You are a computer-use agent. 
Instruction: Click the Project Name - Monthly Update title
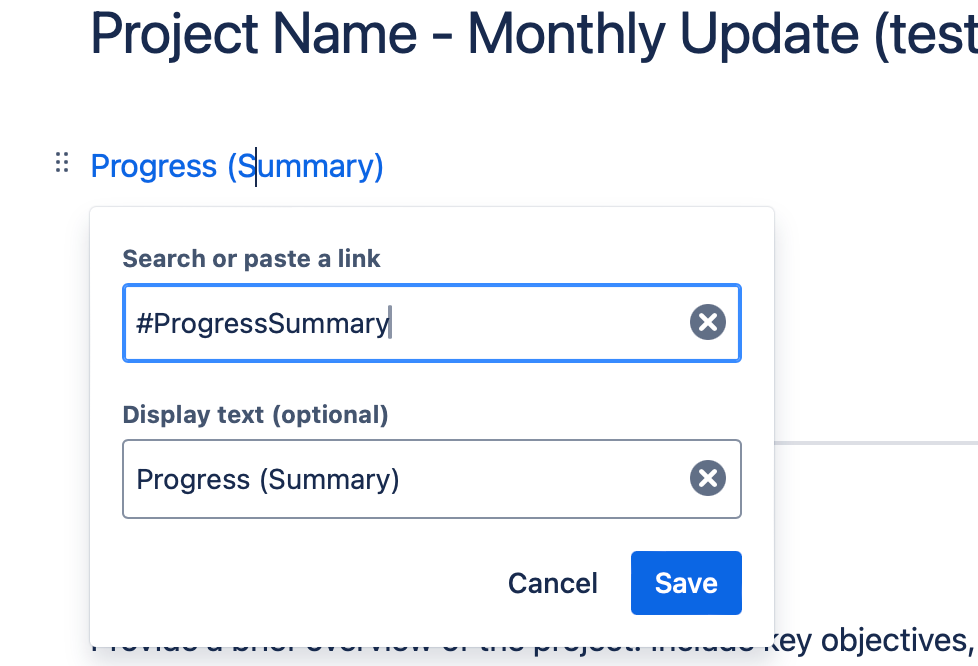(x=534, y=34)
